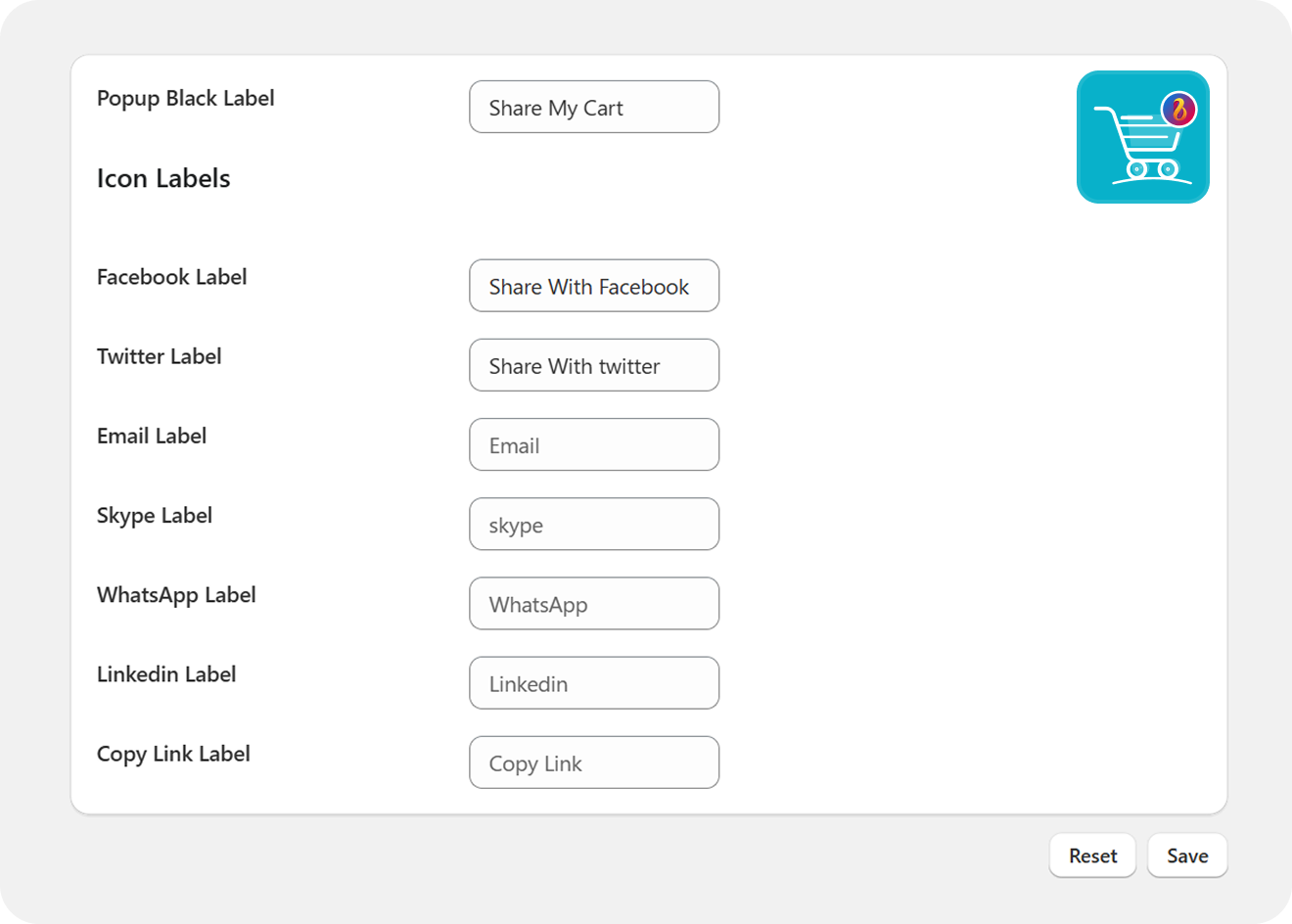
Task: Click the Twitter Label text
Action: coord(159,356)
